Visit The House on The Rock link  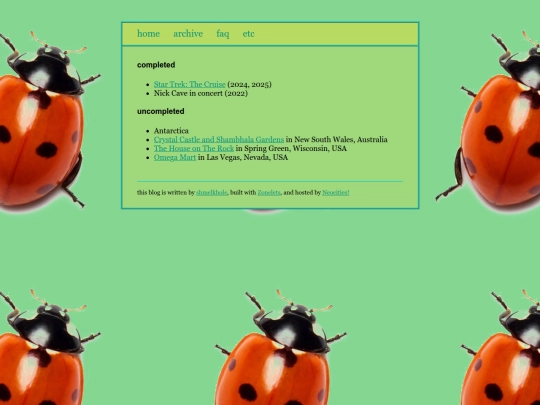pos(194,148)
